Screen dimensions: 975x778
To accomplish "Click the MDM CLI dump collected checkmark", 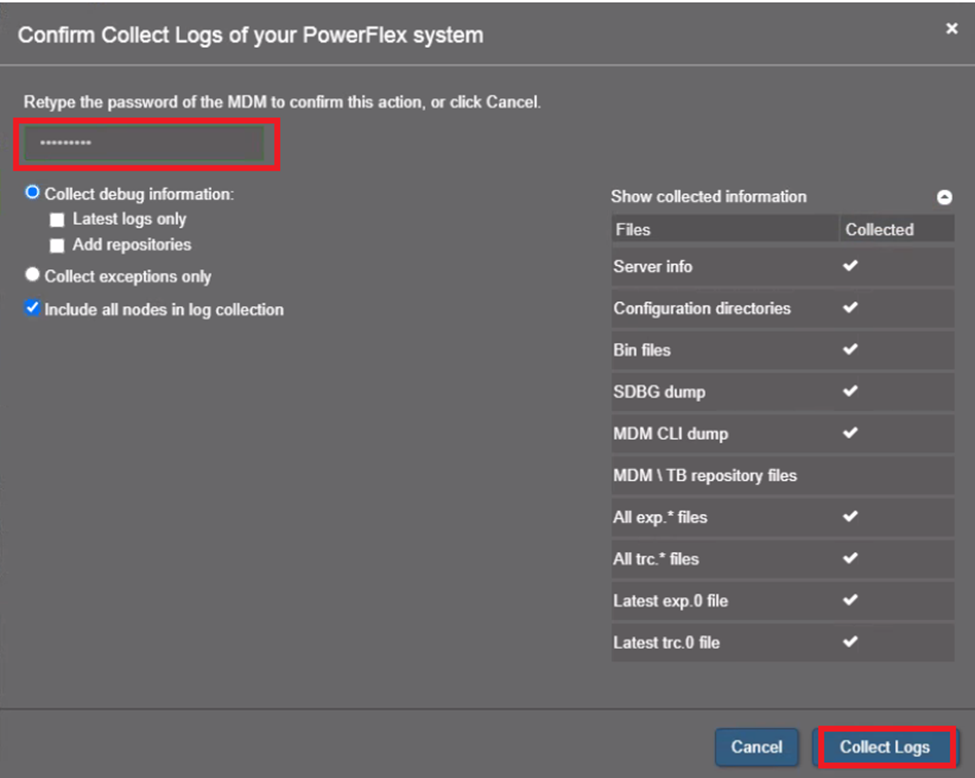I will [847, 433].
